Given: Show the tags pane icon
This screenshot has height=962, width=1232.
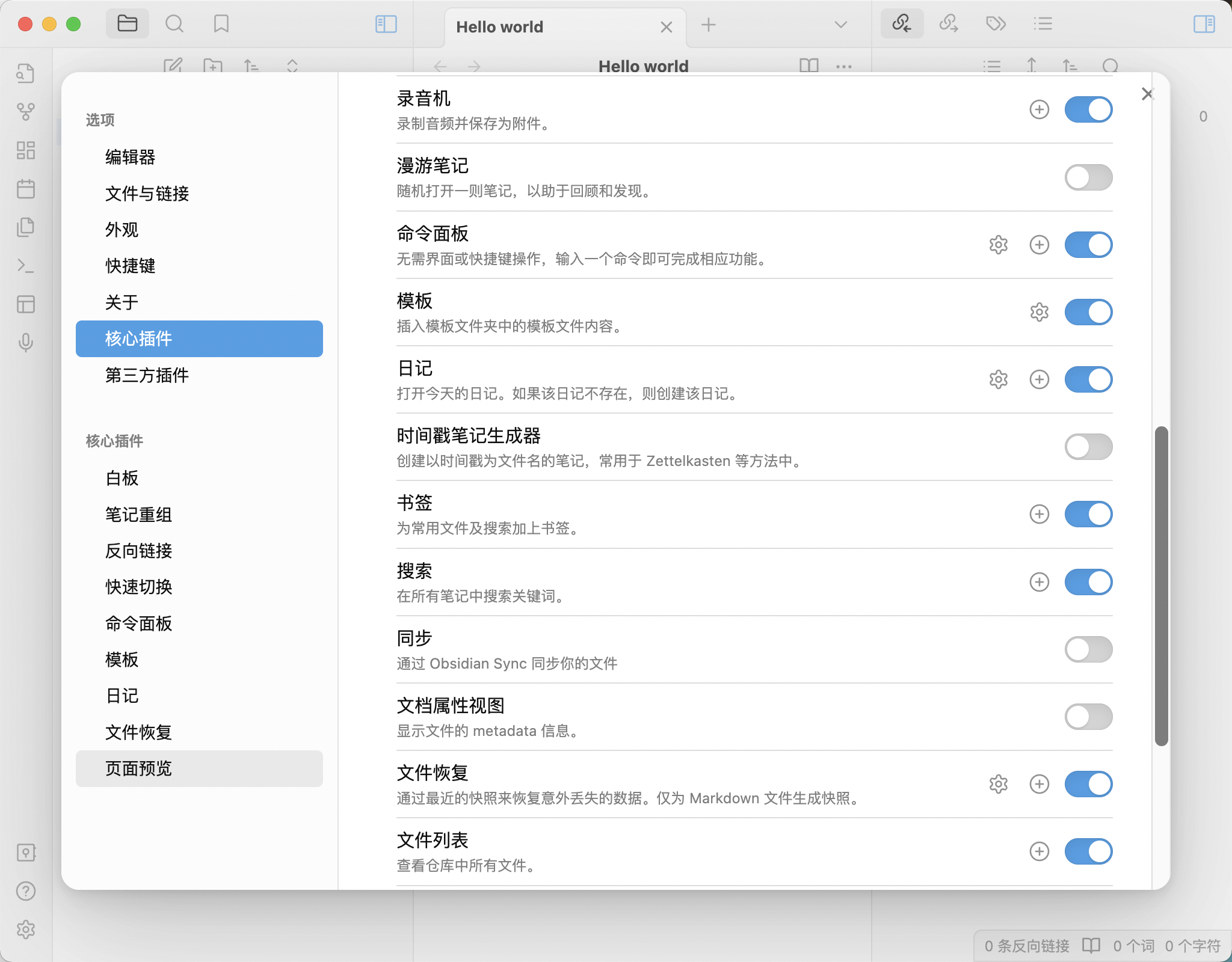Looking at the screenshot, I should 996,24.
